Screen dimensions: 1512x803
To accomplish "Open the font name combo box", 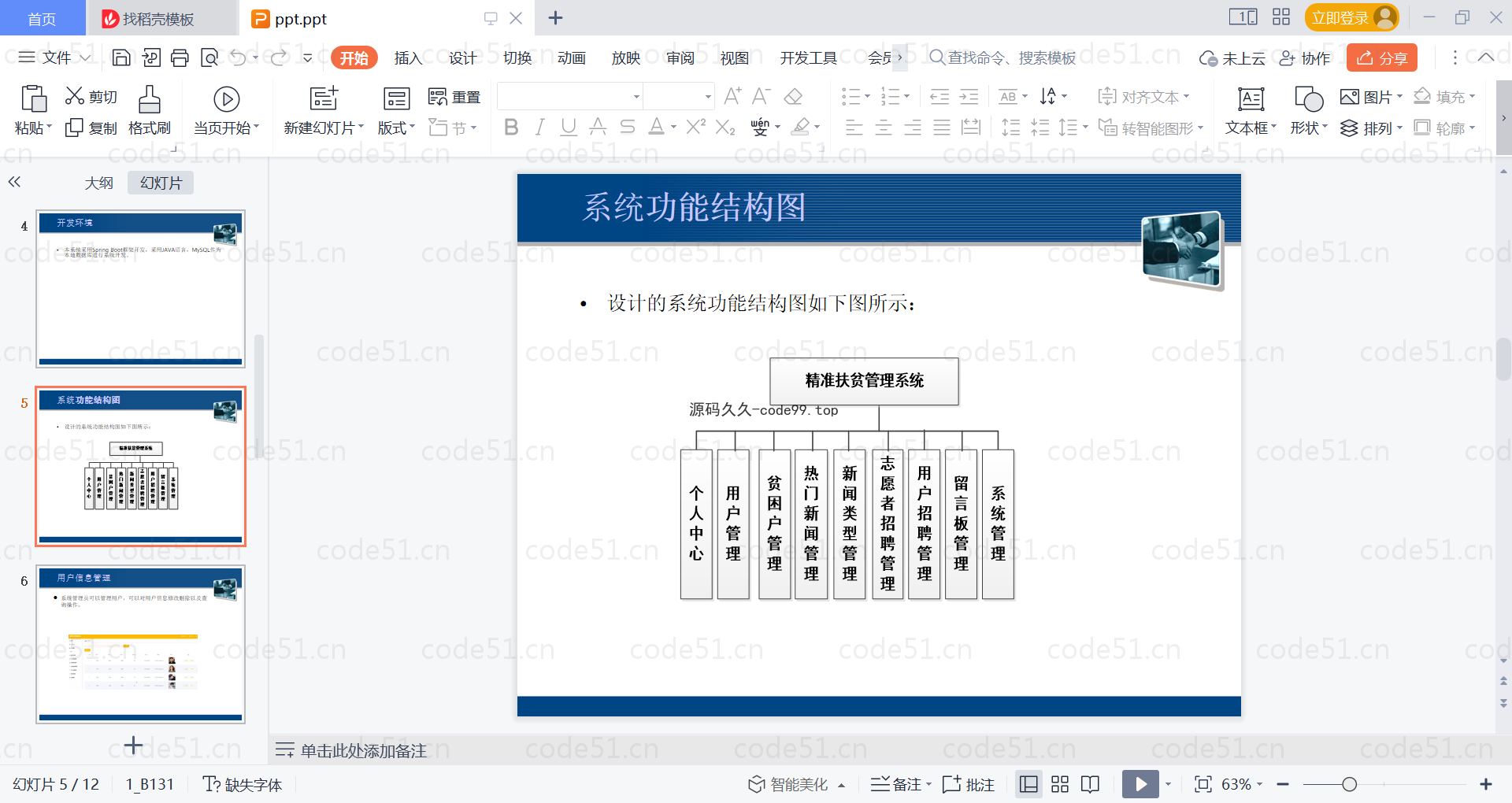I will pyautogui.click(x=571, y=96).
